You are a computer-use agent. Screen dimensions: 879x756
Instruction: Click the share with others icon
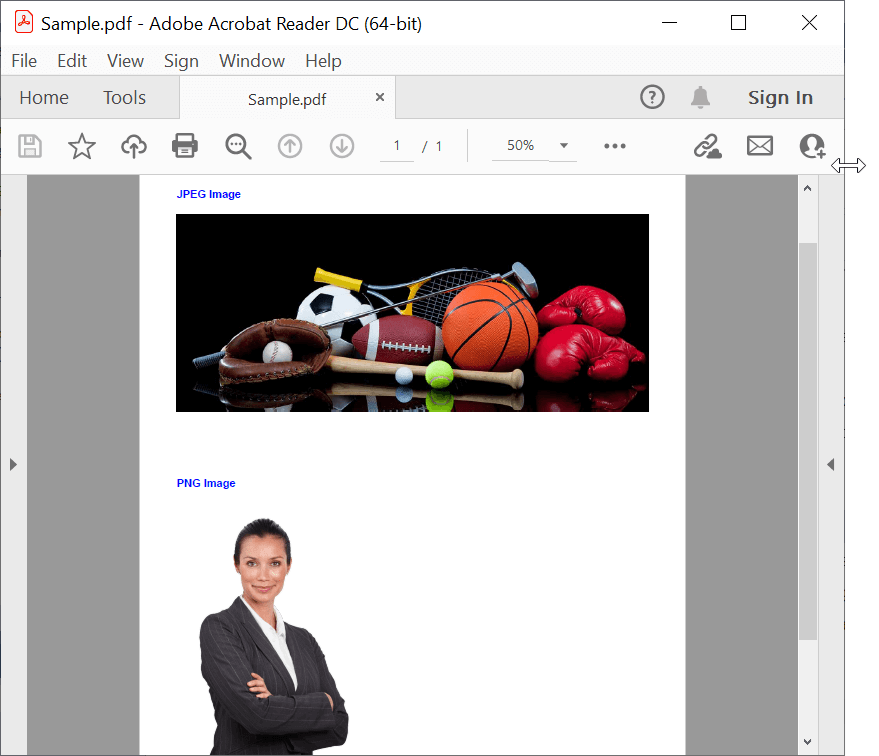click(812, 146)
